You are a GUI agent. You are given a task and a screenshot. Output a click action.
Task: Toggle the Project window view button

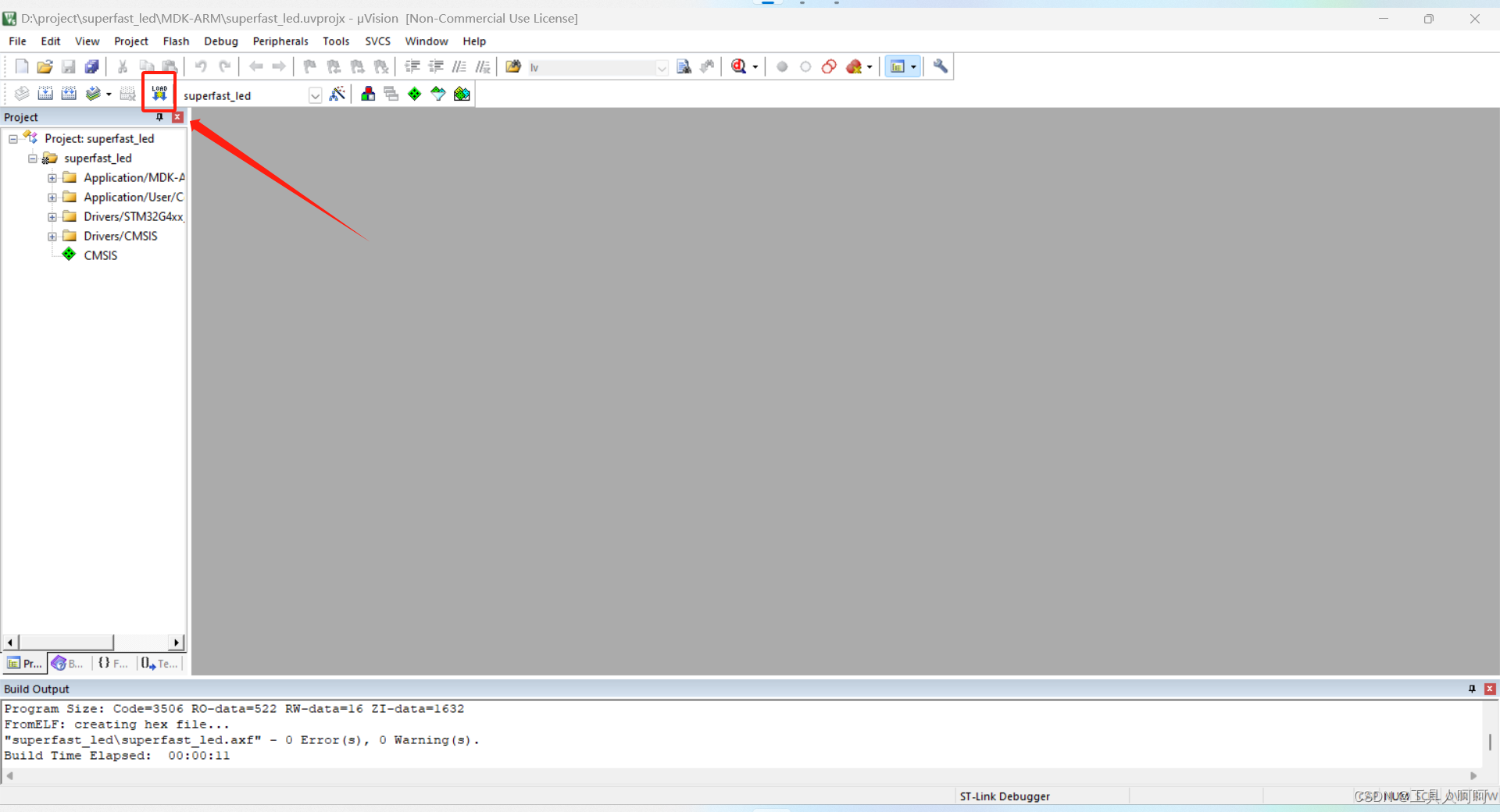(898, 66)
